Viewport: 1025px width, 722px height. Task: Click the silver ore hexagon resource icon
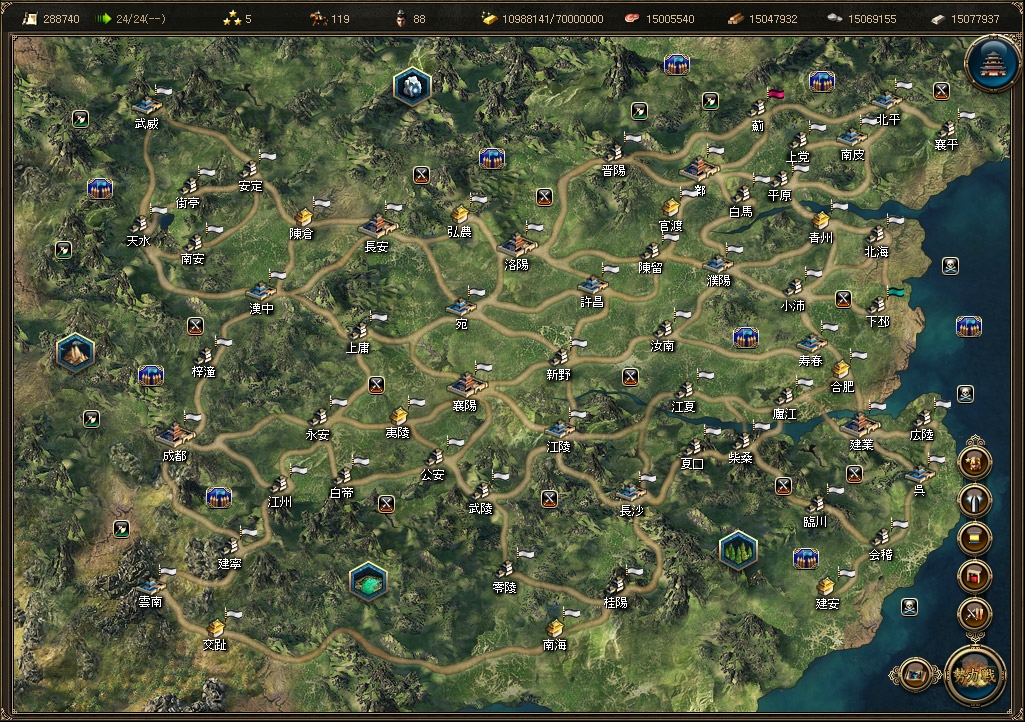pyautogui.click(x=412, y=86)
